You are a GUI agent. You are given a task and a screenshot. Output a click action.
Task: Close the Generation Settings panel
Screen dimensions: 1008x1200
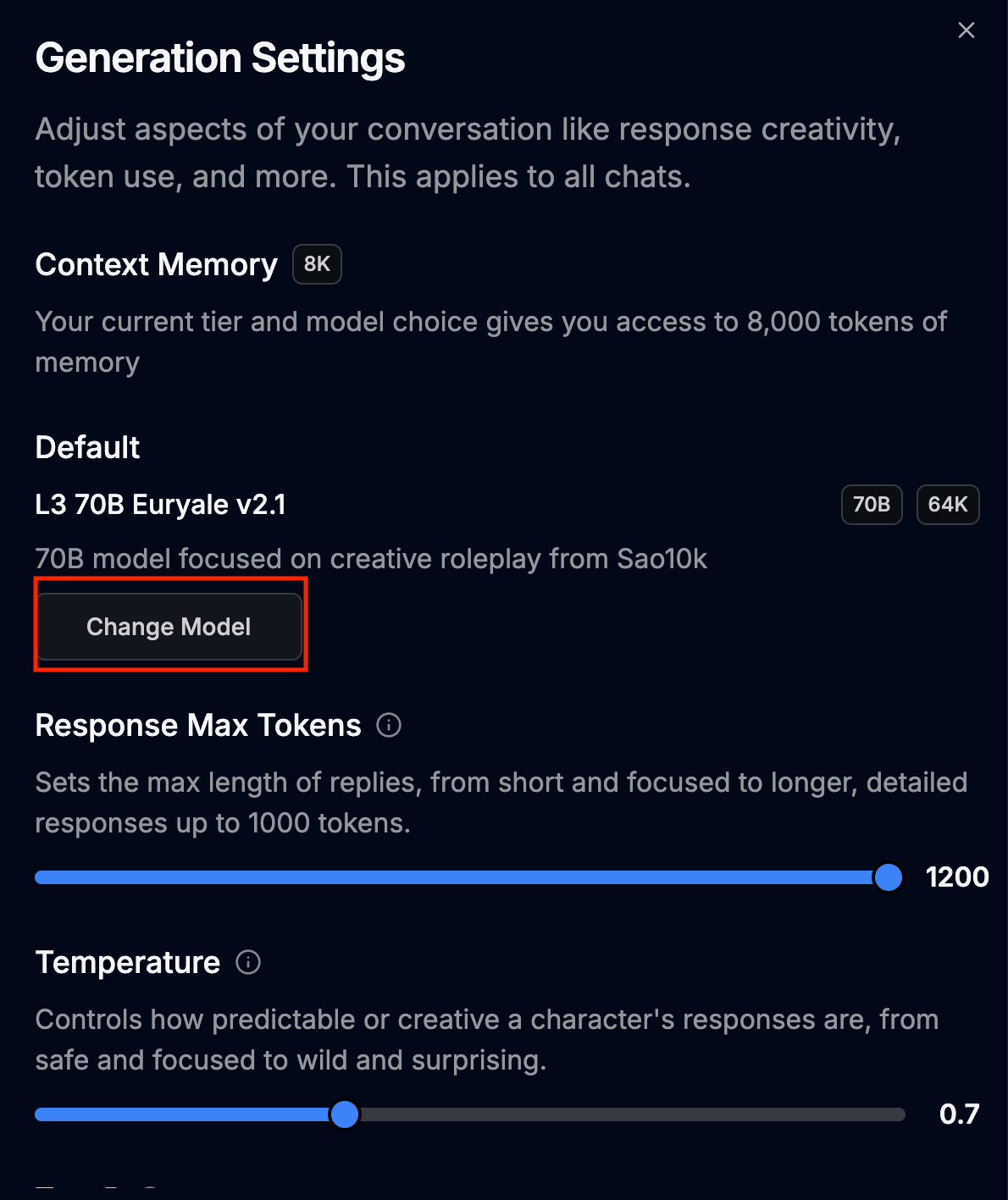(x=966, y=30)
